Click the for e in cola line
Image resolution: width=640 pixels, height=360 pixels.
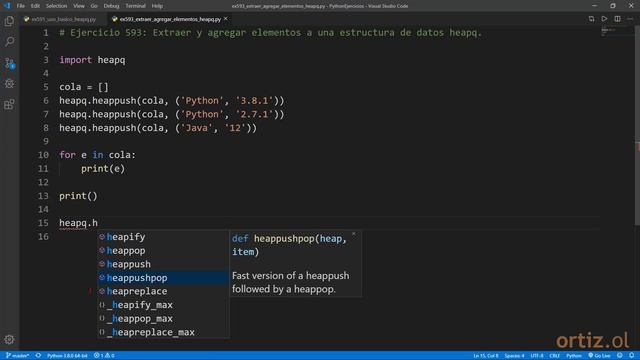pyautogui.click(x=97, y=155)
